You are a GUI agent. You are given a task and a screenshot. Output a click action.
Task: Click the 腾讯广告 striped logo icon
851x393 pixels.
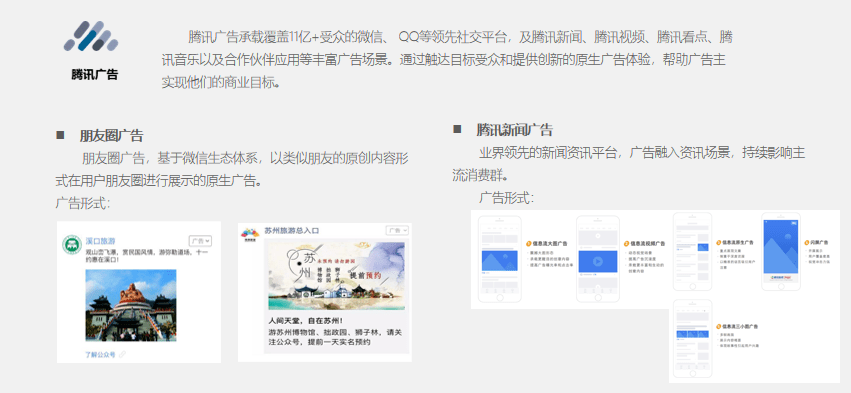point(91,36)
